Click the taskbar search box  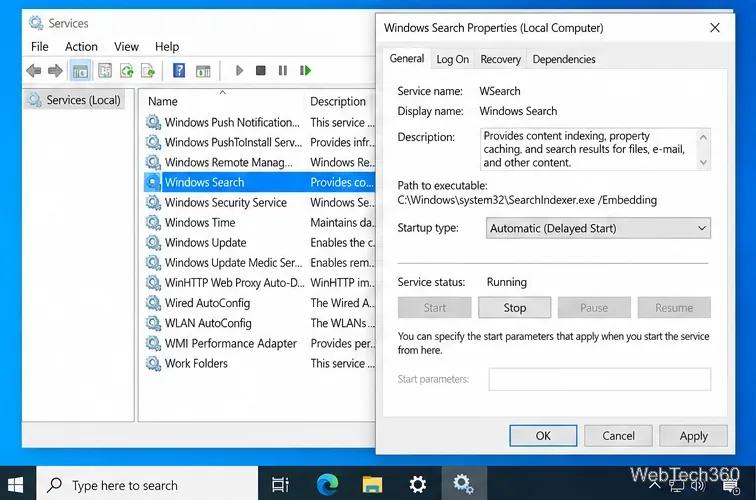[x=147, y=484]
